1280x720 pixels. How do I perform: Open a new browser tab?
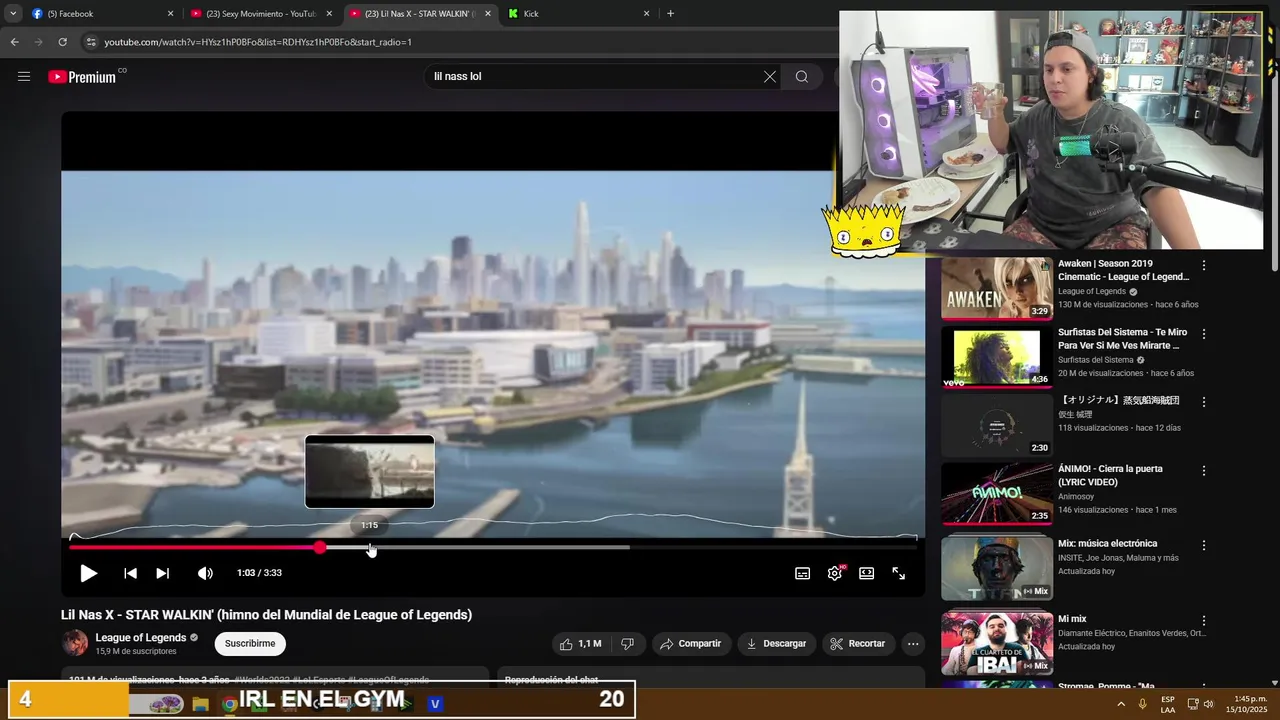[670, 14]
